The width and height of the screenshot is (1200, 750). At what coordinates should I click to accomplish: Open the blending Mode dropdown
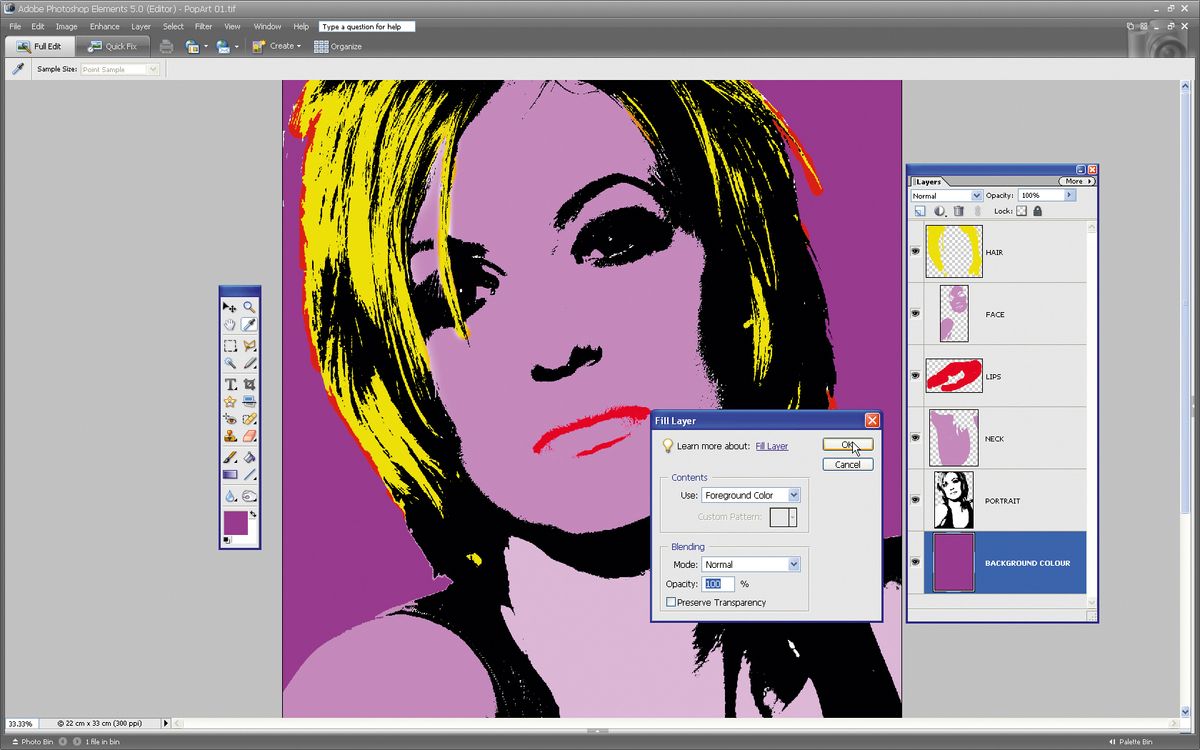coord(793,564)
